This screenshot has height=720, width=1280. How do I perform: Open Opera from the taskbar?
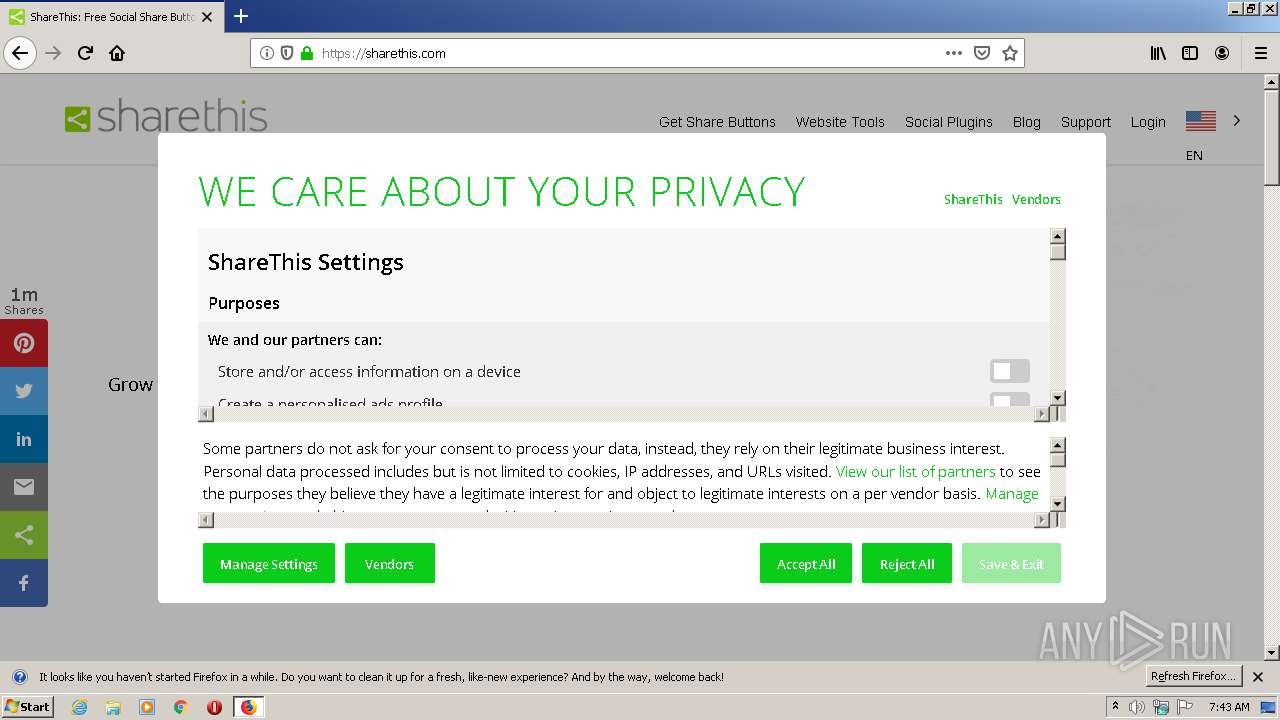(x=214, y=707)
